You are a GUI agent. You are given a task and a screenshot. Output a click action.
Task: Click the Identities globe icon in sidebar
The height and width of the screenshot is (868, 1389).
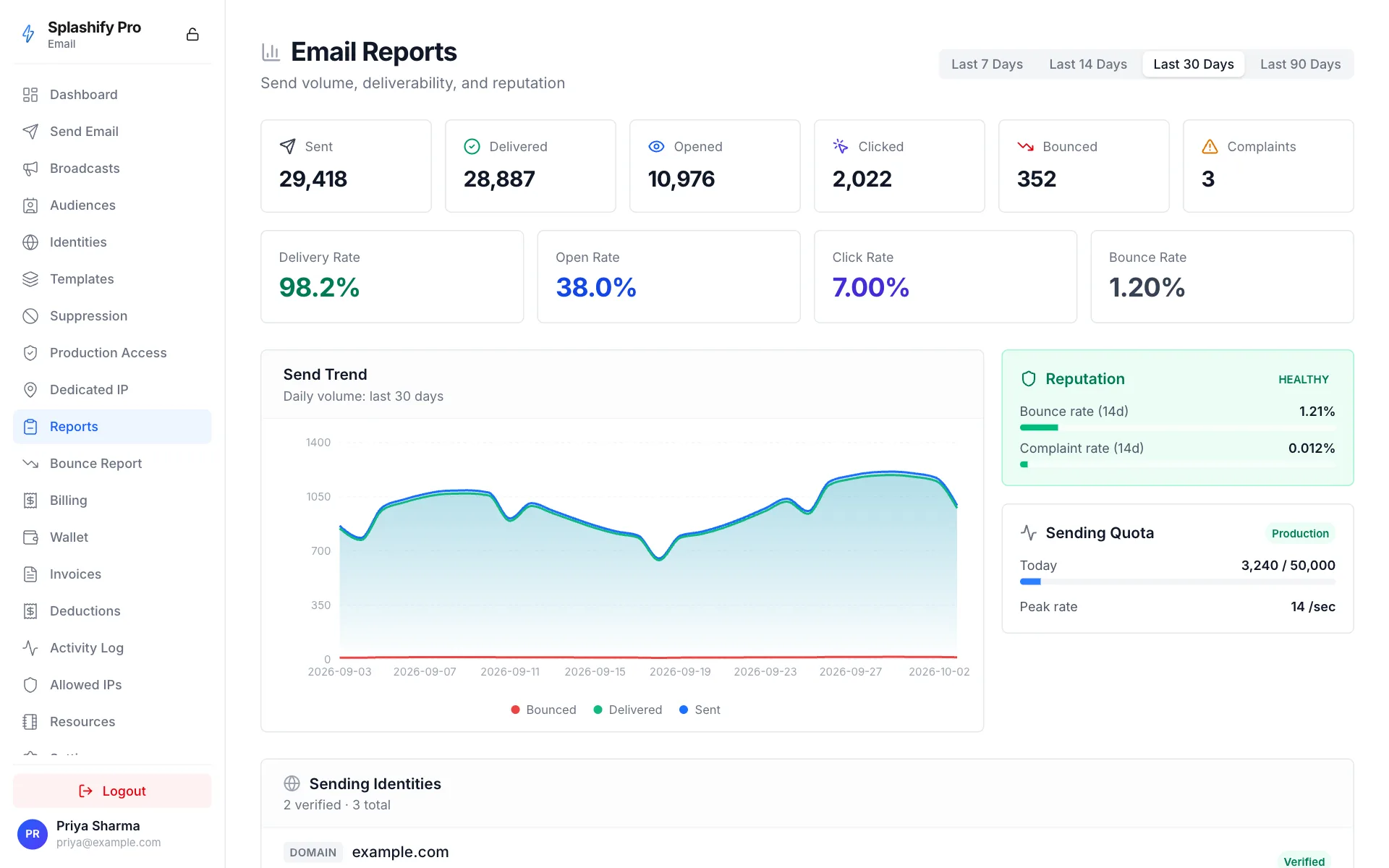[30, 242]
